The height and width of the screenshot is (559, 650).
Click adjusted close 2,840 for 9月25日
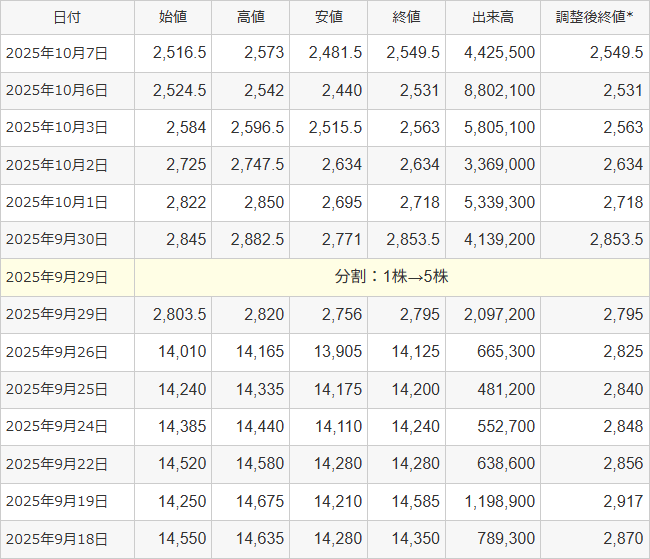623,389
